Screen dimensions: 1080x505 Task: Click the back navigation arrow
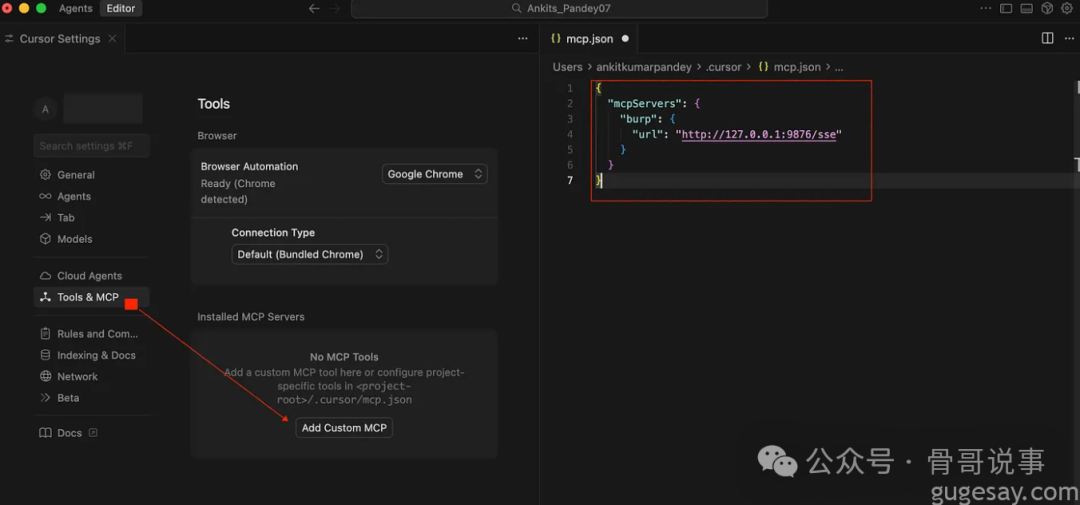tap(314, 8)
